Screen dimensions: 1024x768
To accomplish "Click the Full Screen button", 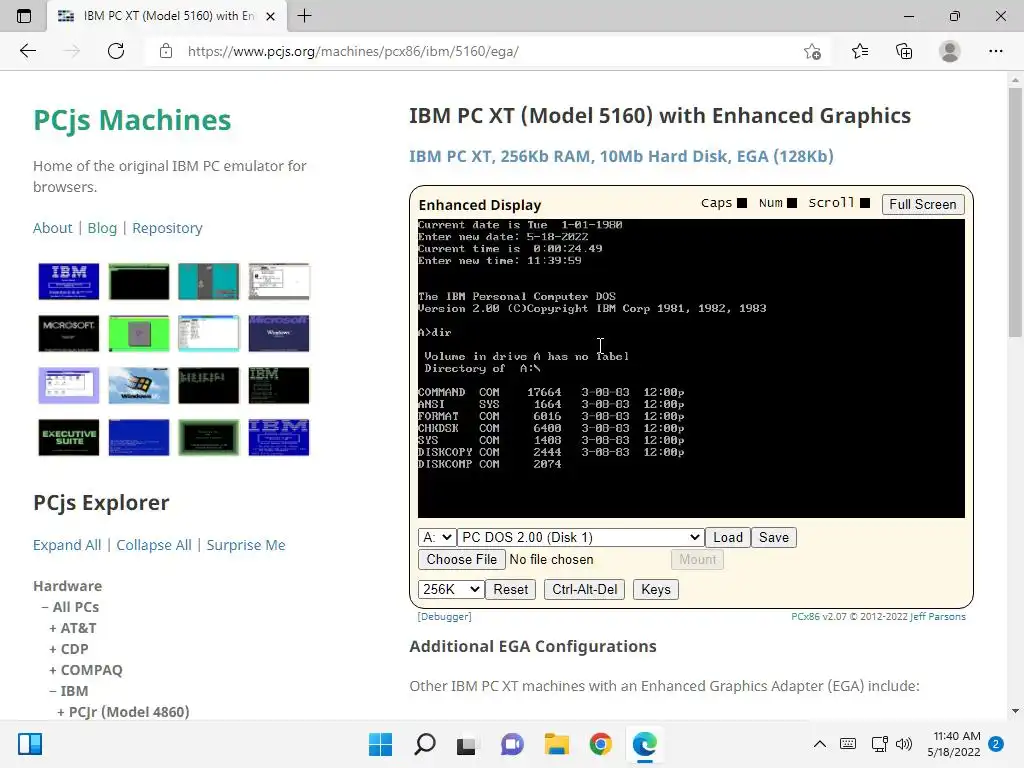I will click(923, 204).
